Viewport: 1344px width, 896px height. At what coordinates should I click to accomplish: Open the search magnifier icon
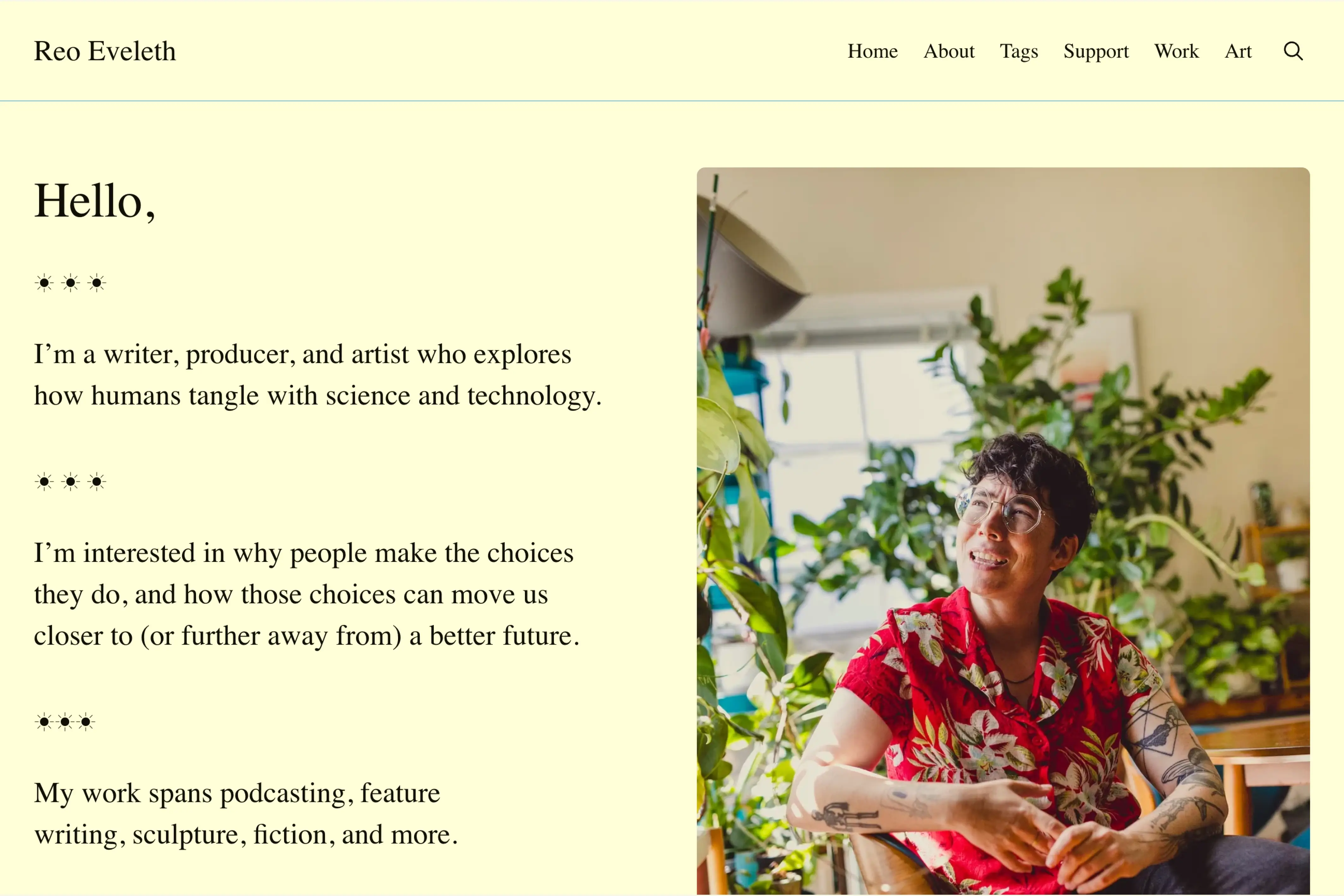[x=1293, y=51]
